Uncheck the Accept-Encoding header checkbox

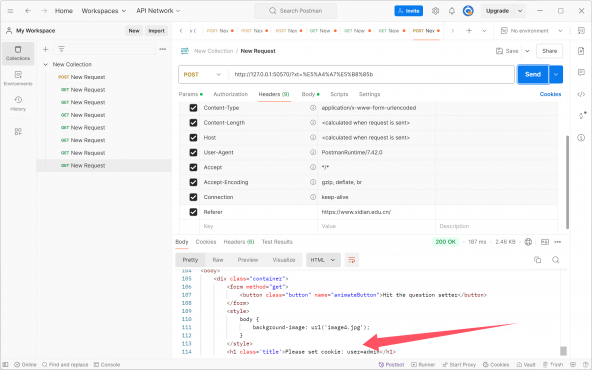click(193, 182)
